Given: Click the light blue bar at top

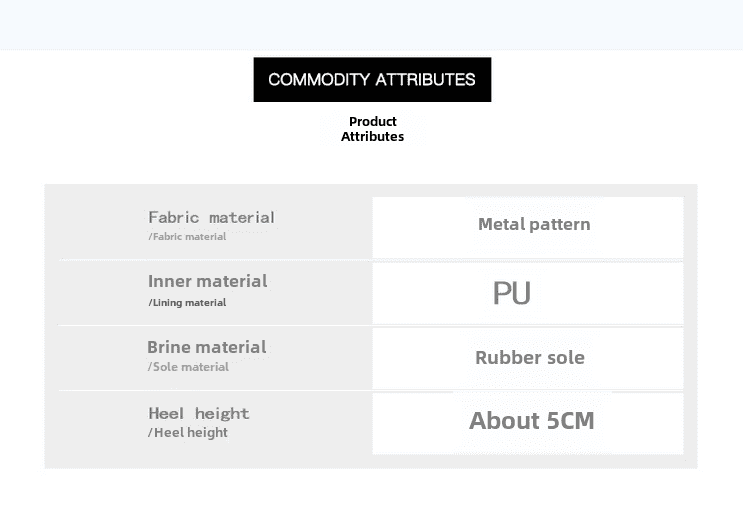Looking at the screenshot, I should pyautogui.click(x=371, y=24).
